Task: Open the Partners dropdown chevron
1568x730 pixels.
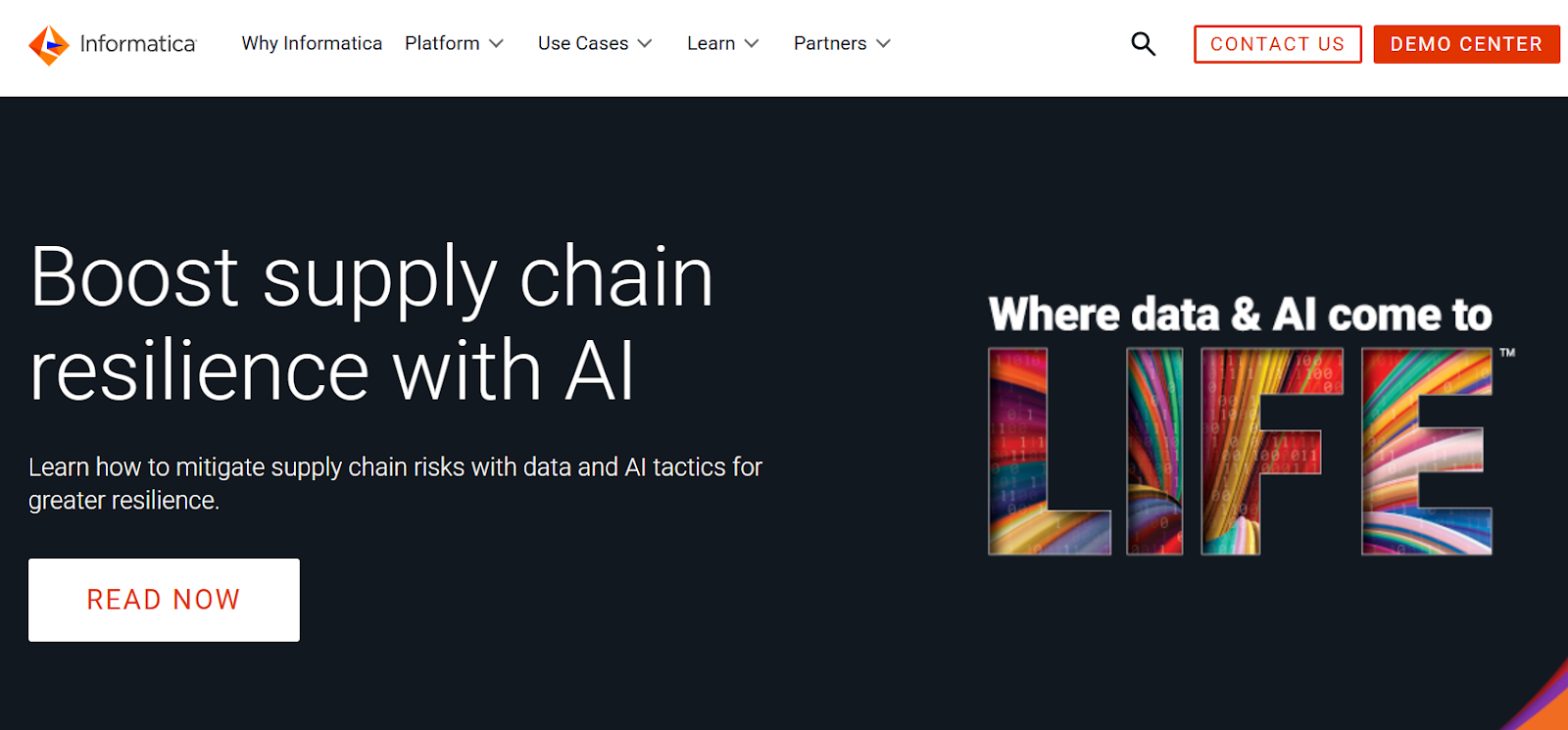Action: [x=883, y=44]
